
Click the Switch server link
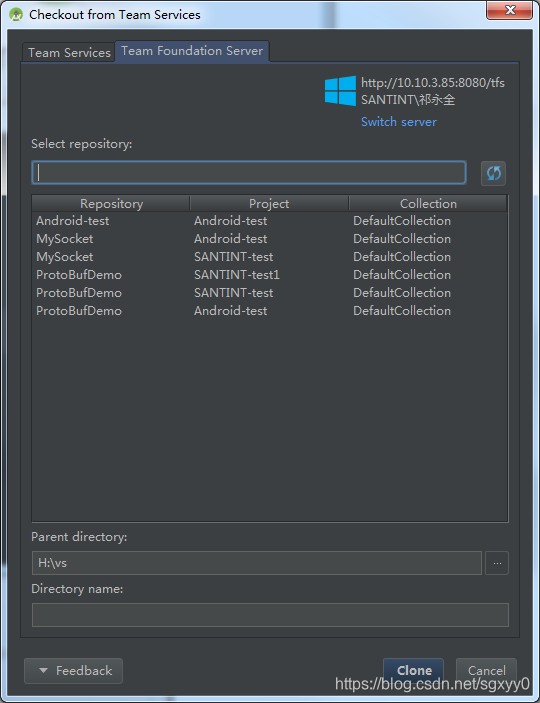(x=399, y=122)
